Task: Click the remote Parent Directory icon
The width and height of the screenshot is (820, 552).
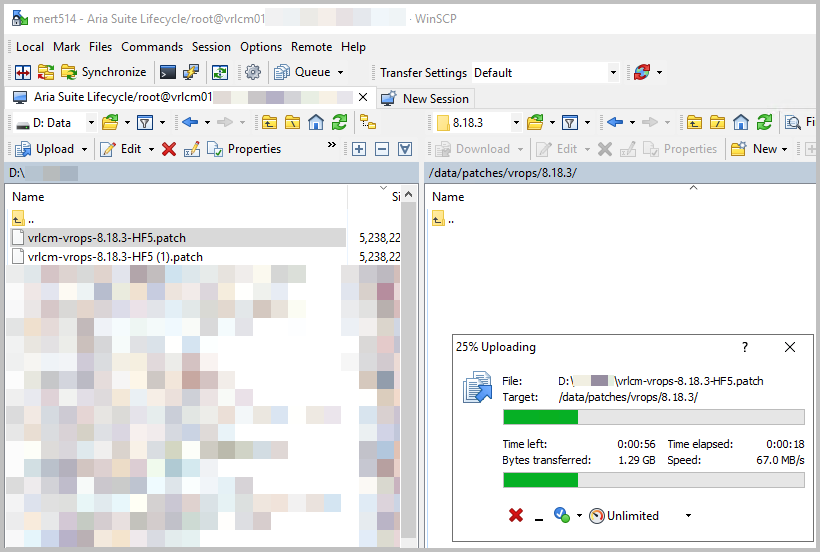Action: tap(695, 123)
